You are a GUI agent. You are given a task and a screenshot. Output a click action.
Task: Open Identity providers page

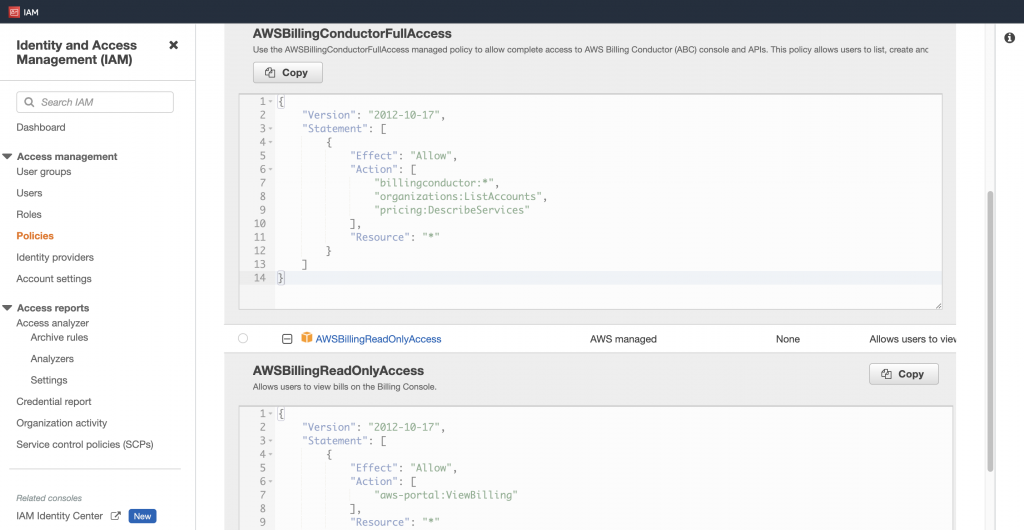coord(55,257)
